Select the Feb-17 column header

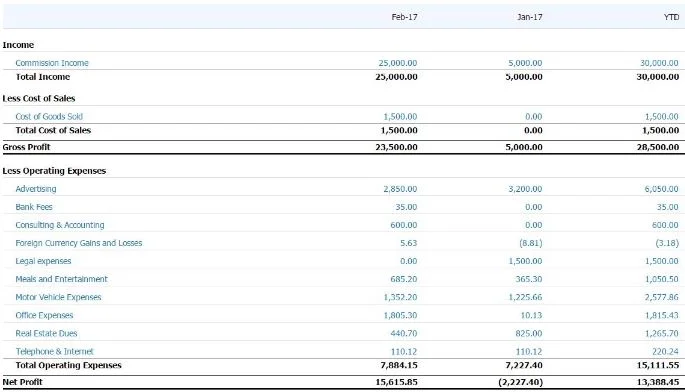coord(405,17)
